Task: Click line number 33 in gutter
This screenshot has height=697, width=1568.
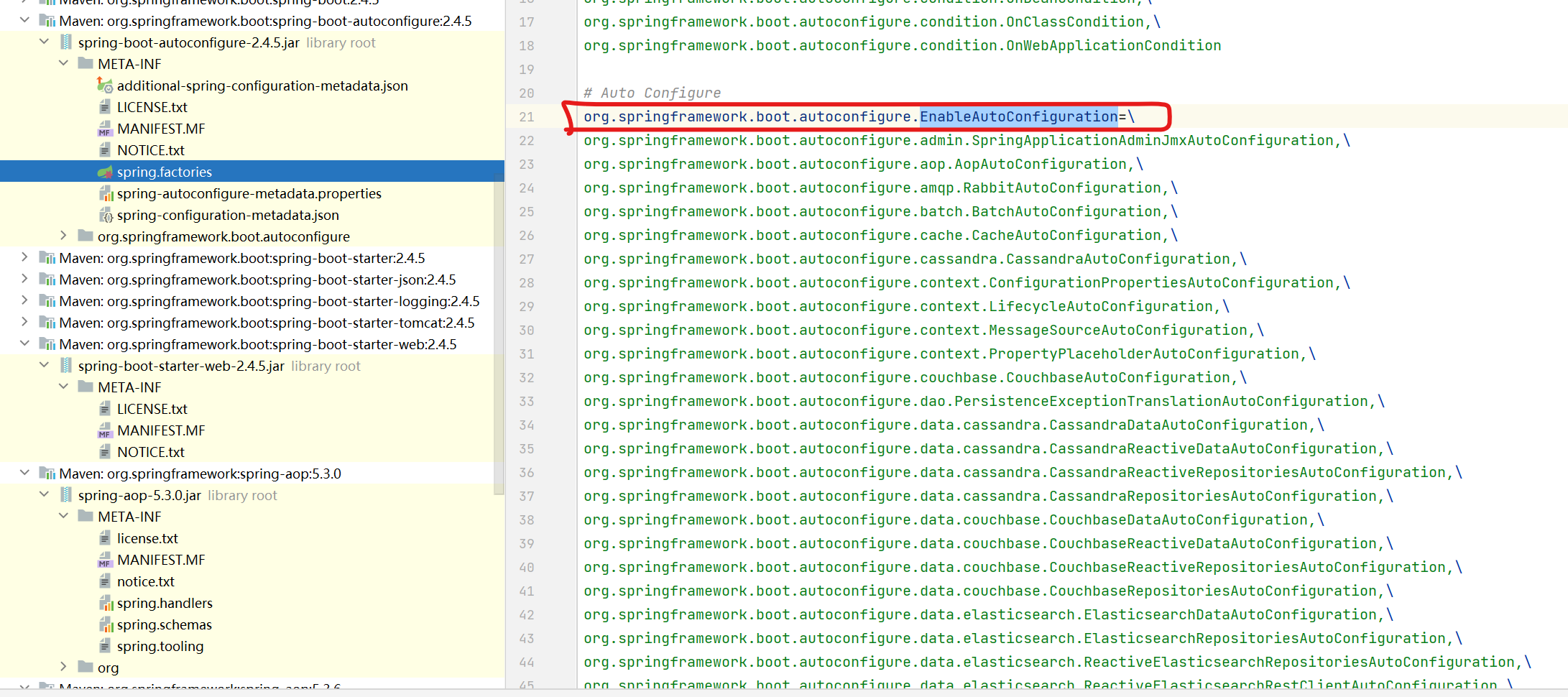Action: pos(527,402)
